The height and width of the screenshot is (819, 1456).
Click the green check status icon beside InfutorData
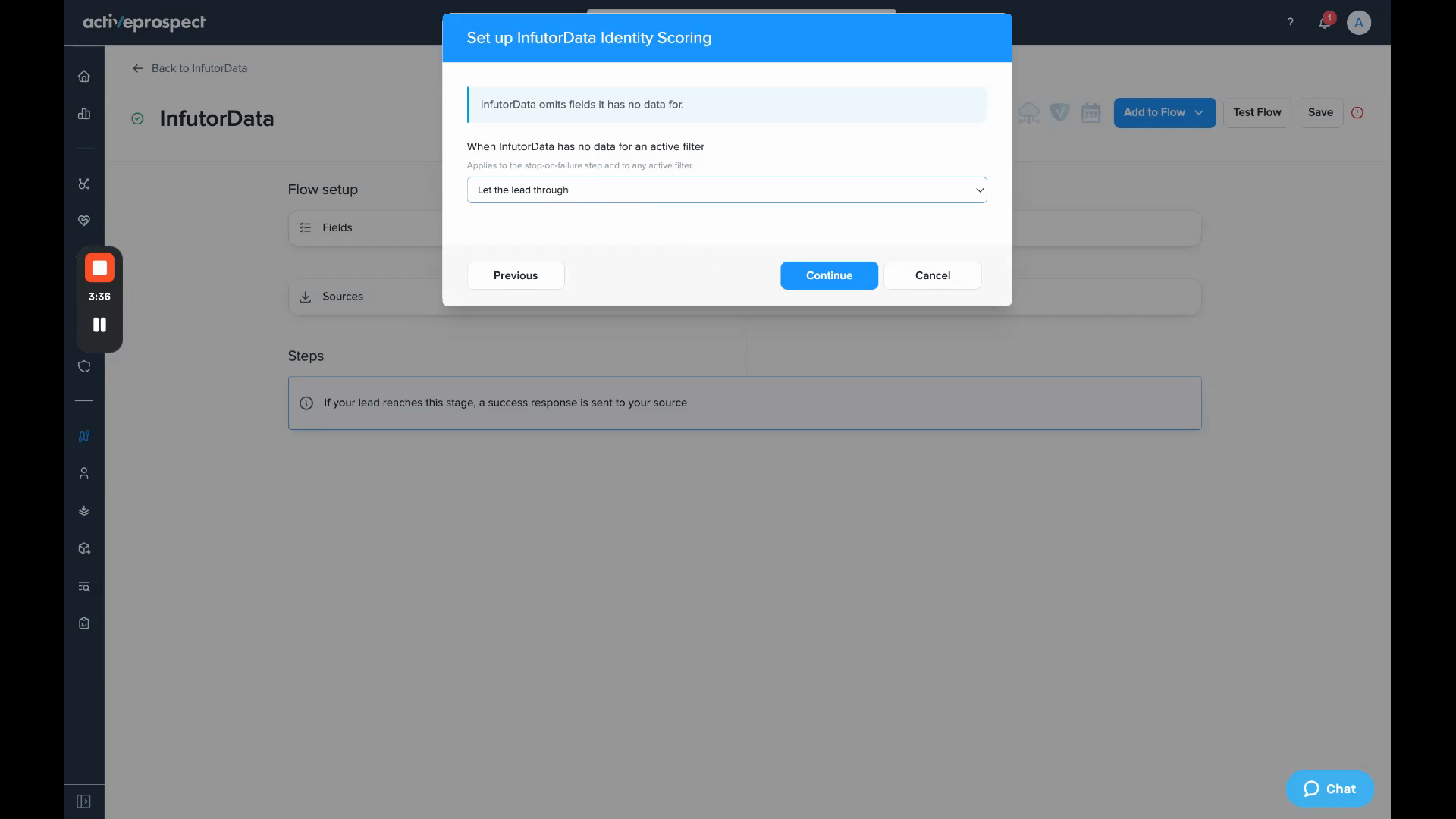pyautogui.click(x=137, y=118)
